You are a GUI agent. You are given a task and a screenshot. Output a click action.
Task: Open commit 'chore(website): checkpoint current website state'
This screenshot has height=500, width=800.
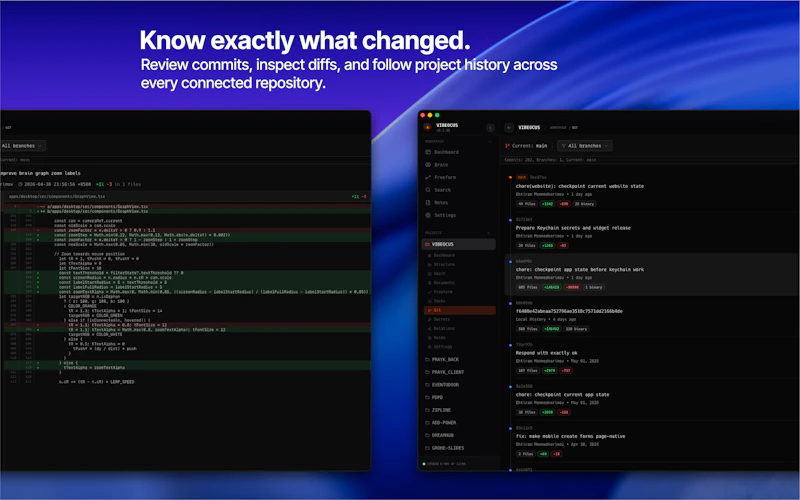[x=580, y=186]
